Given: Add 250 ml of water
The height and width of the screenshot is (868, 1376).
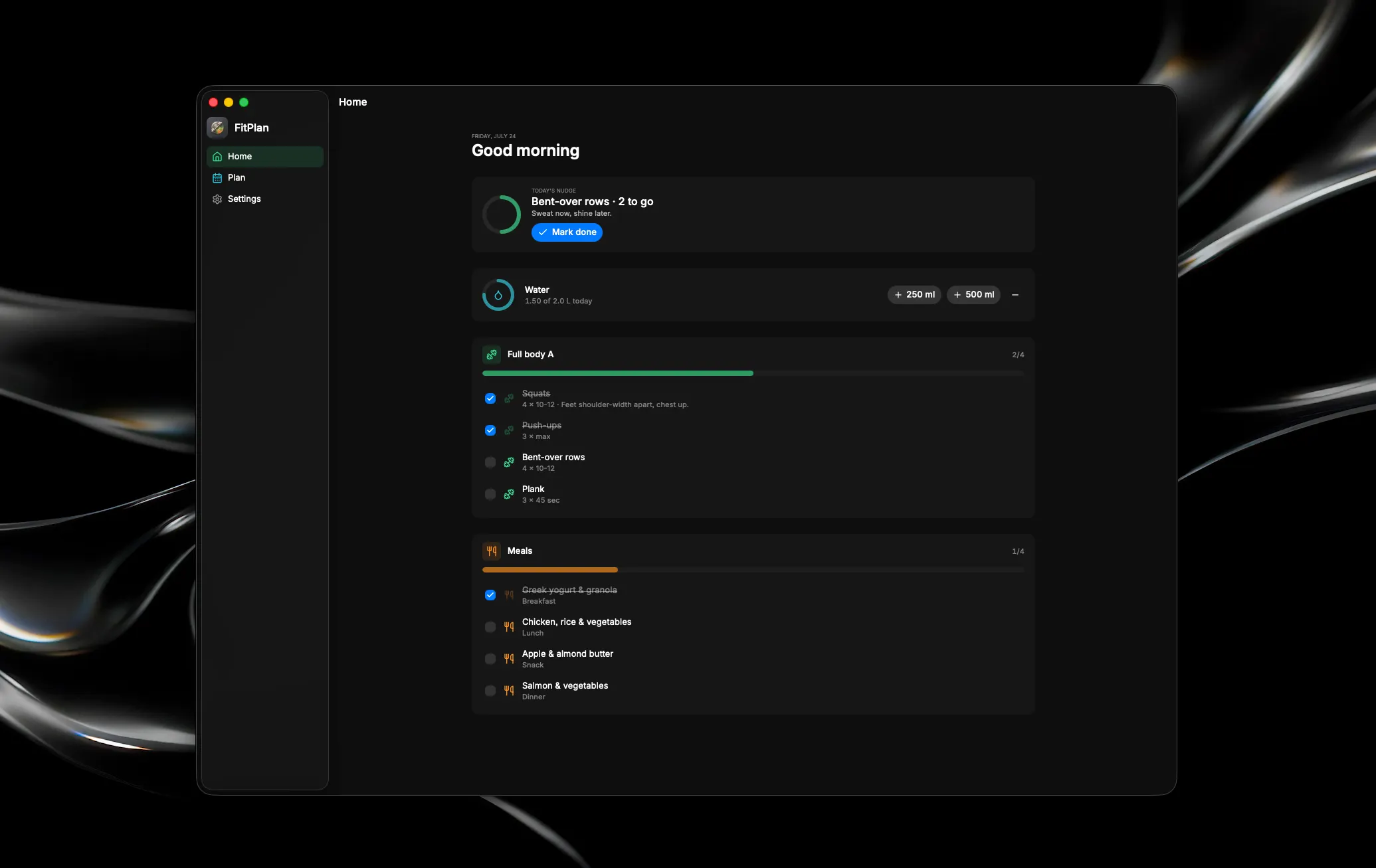Looking at the screenshot, I should pos(914,295).
